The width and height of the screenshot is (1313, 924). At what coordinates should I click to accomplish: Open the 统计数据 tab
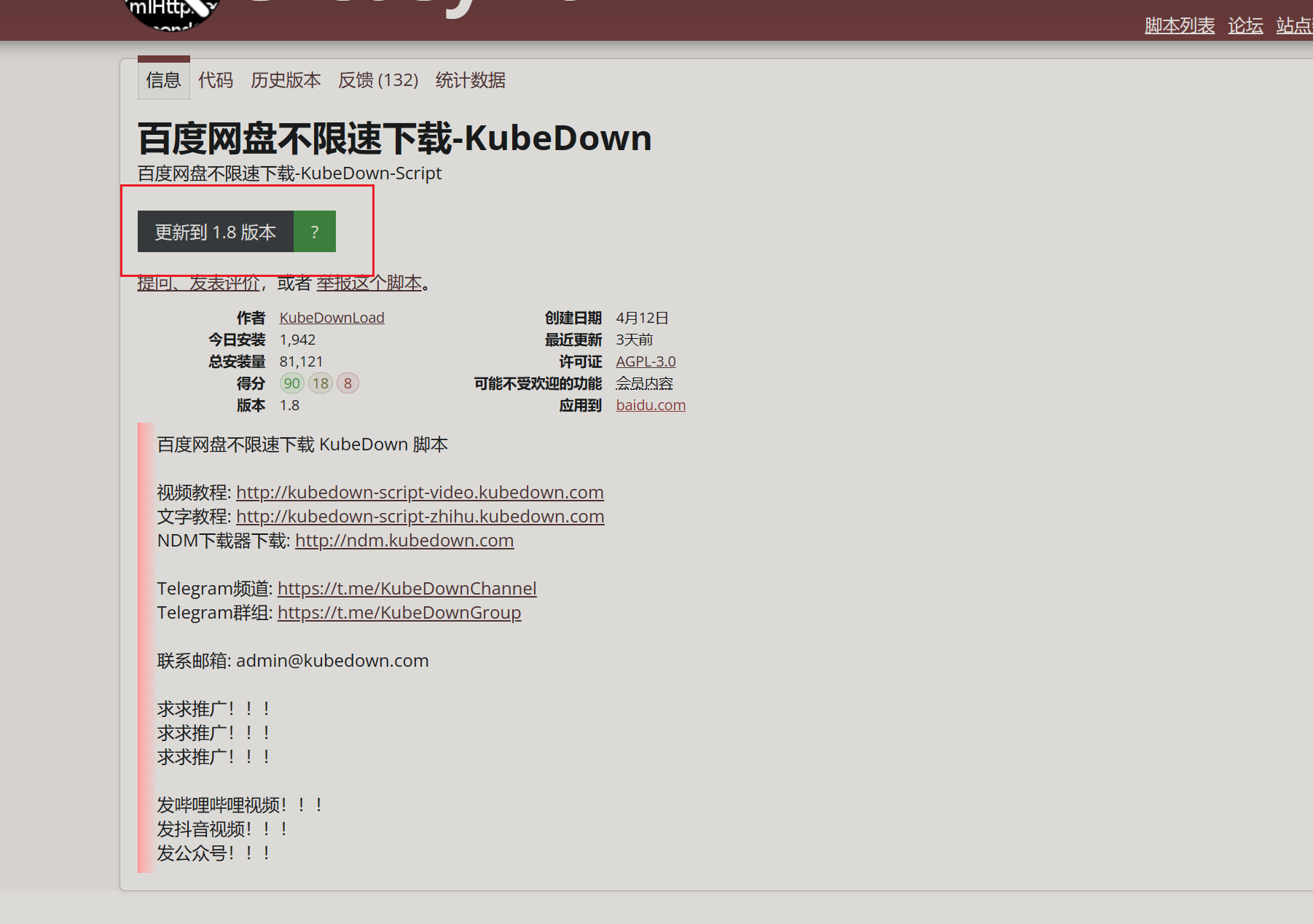(x=470, y=80)
